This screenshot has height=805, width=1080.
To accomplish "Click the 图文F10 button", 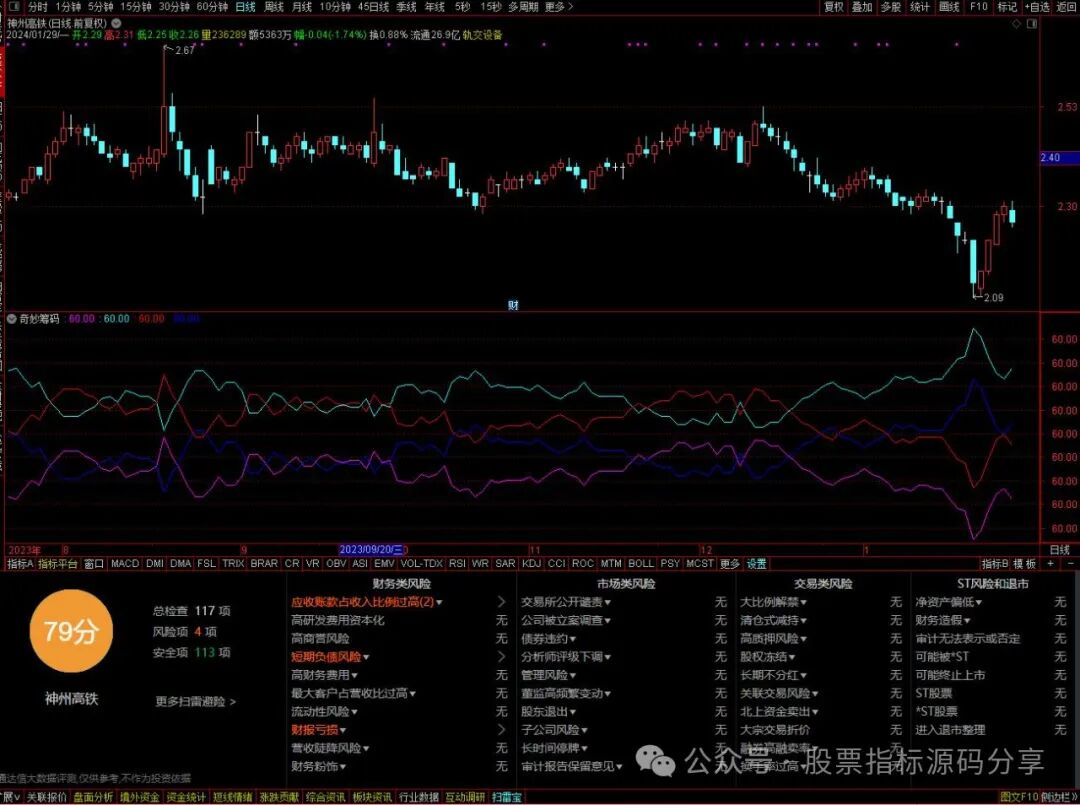I will 1019,797.
